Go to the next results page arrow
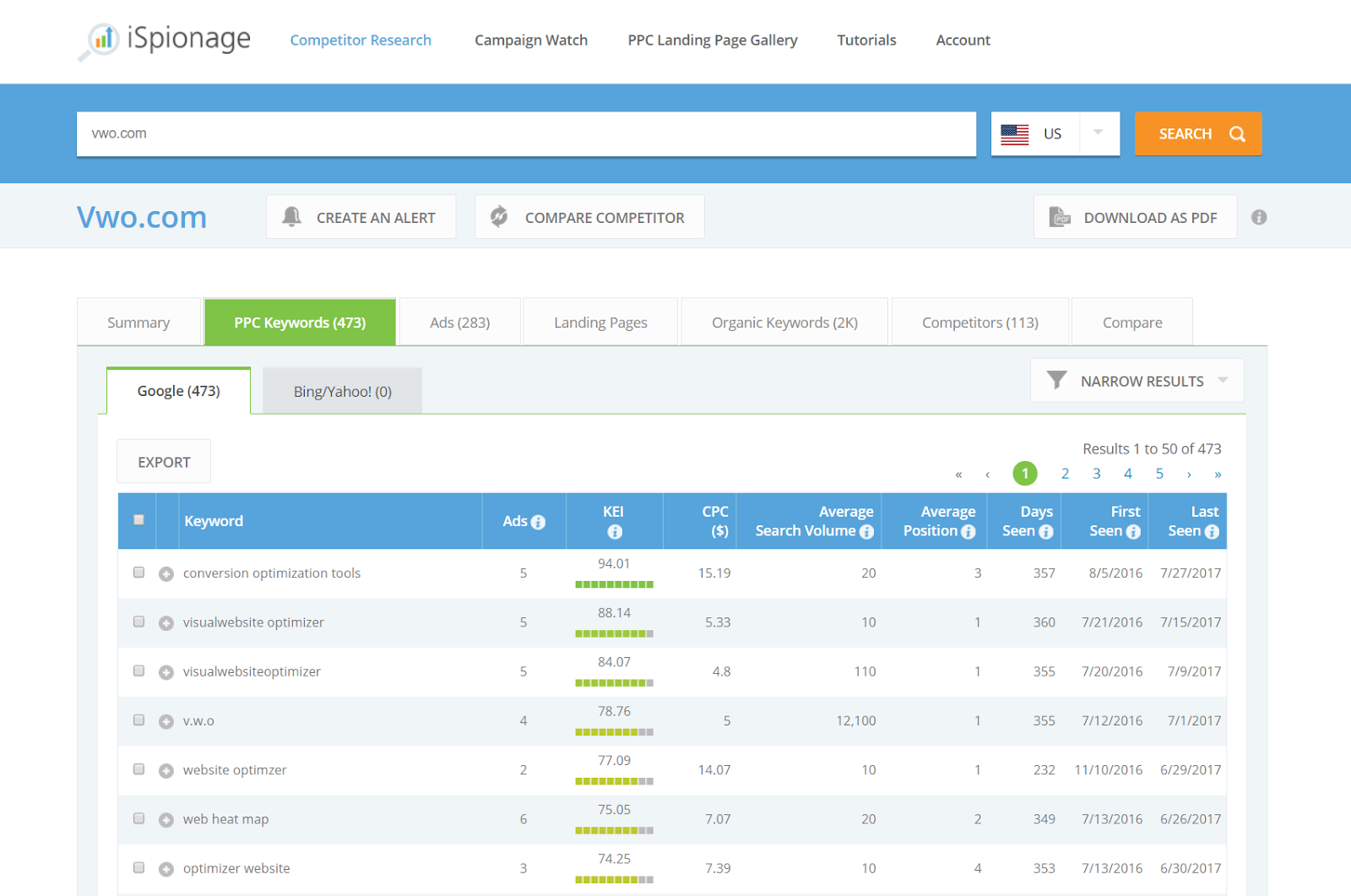 click(1189, 475)
